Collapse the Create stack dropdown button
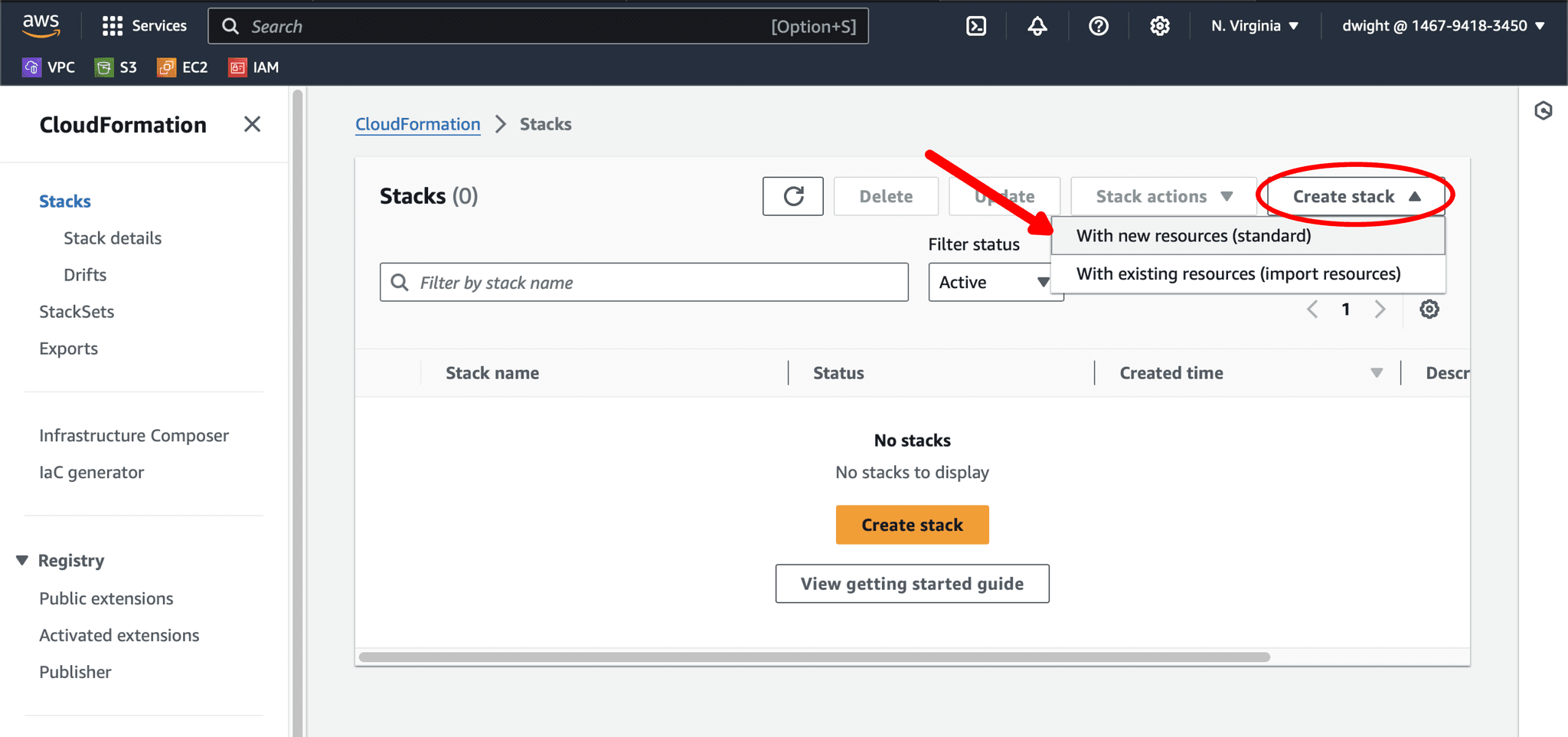Image resolution: width=1568 pixels, height=737 pixels. [x=1356, y=197]
